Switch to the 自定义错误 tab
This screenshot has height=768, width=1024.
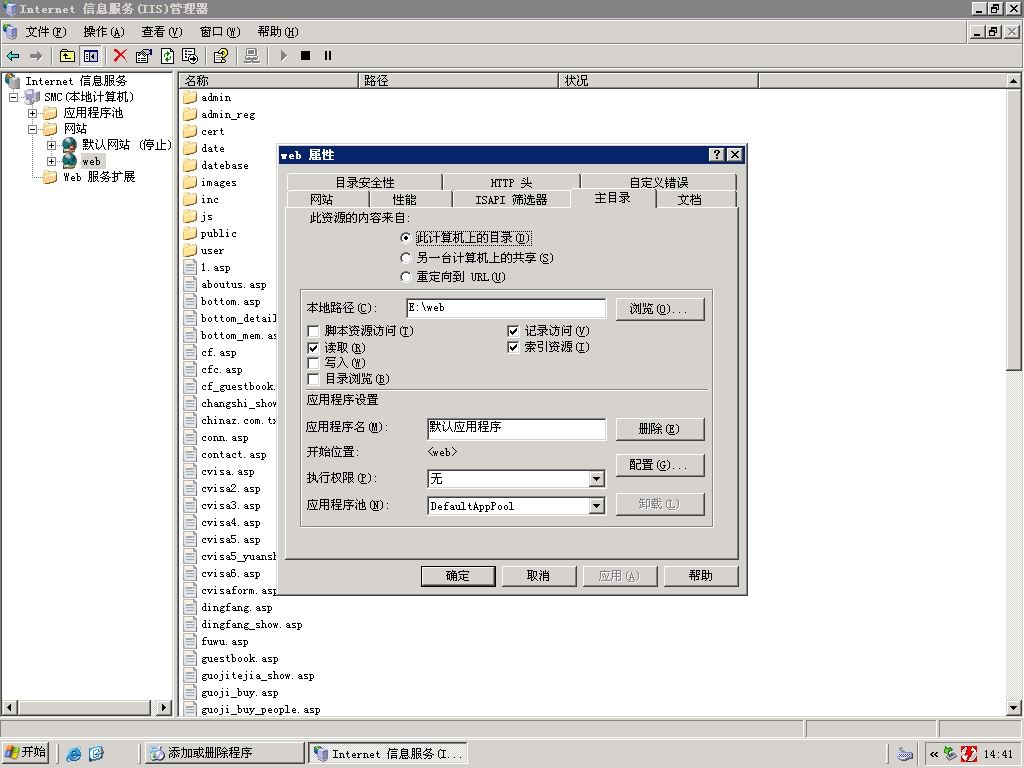pyautogui.click(x=658, y=182)
